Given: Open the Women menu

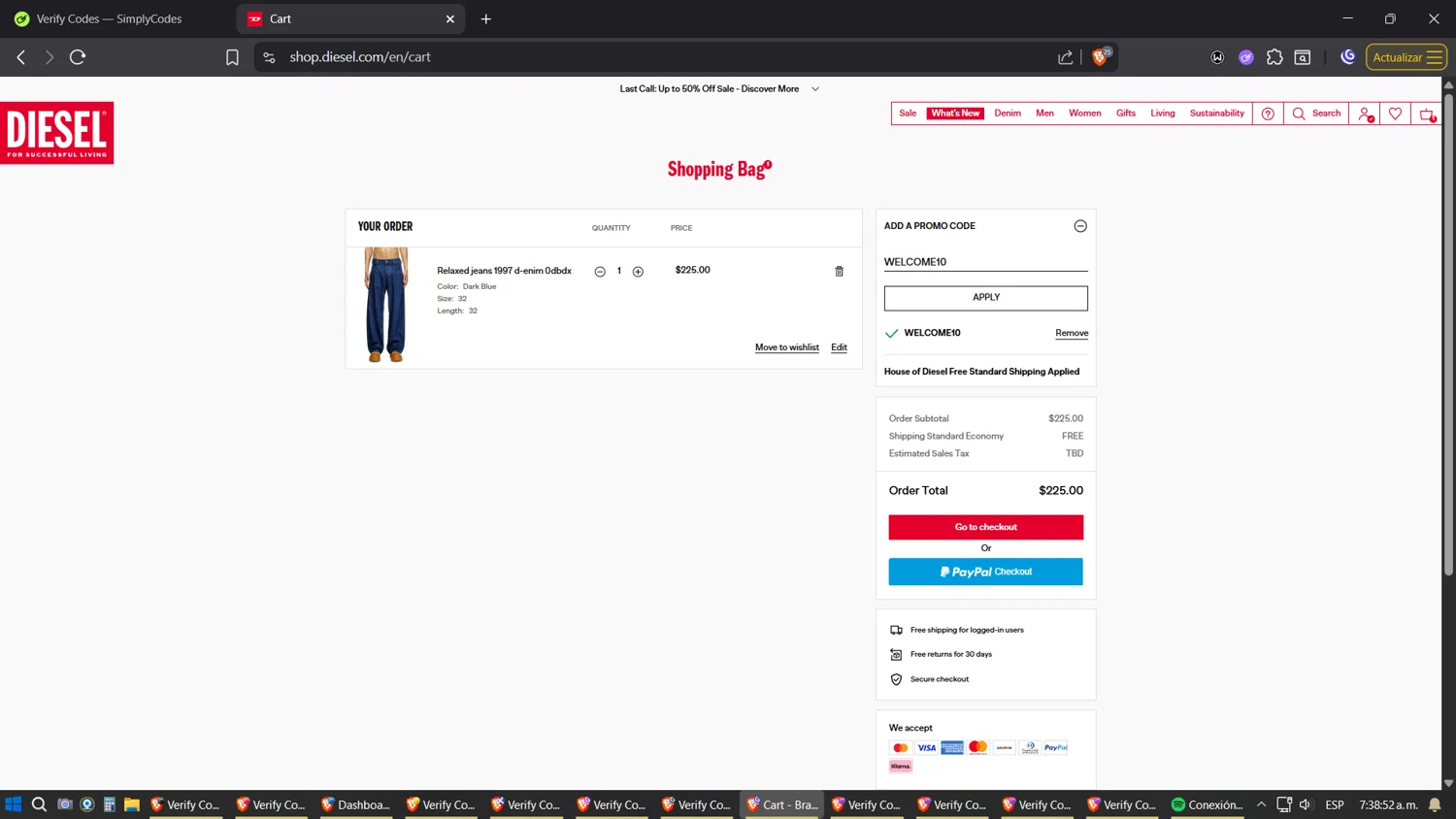Looking at the screenshot, I should click(1085, 114).
